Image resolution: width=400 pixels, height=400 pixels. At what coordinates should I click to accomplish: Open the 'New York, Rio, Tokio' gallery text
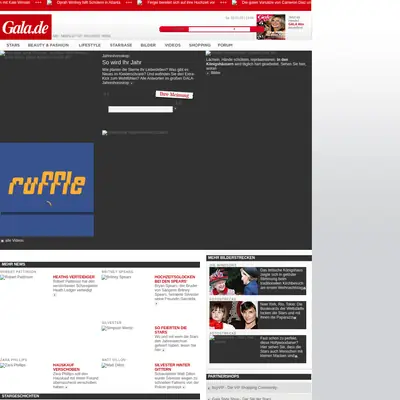coord(282,311)
